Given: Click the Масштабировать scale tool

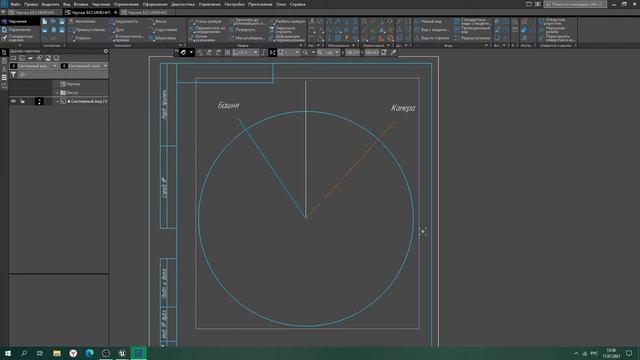Looking at the screenshot, I should click(247, 38).
